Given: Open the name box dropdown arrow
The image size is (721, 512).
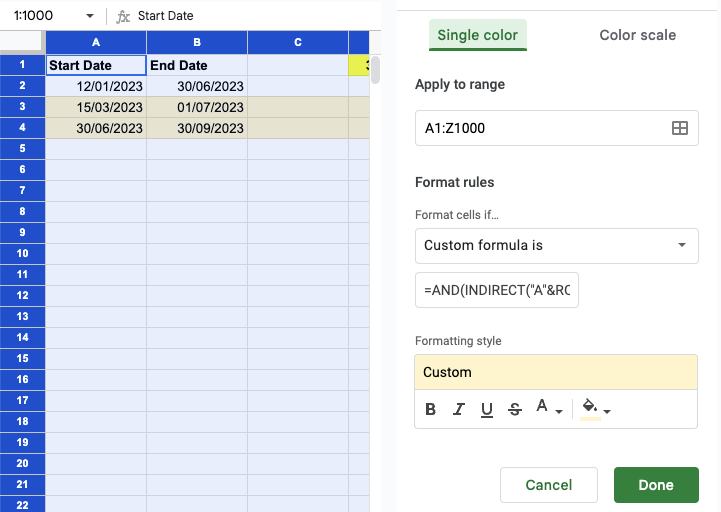Looking at the screenshot, I should click(90, 16).
